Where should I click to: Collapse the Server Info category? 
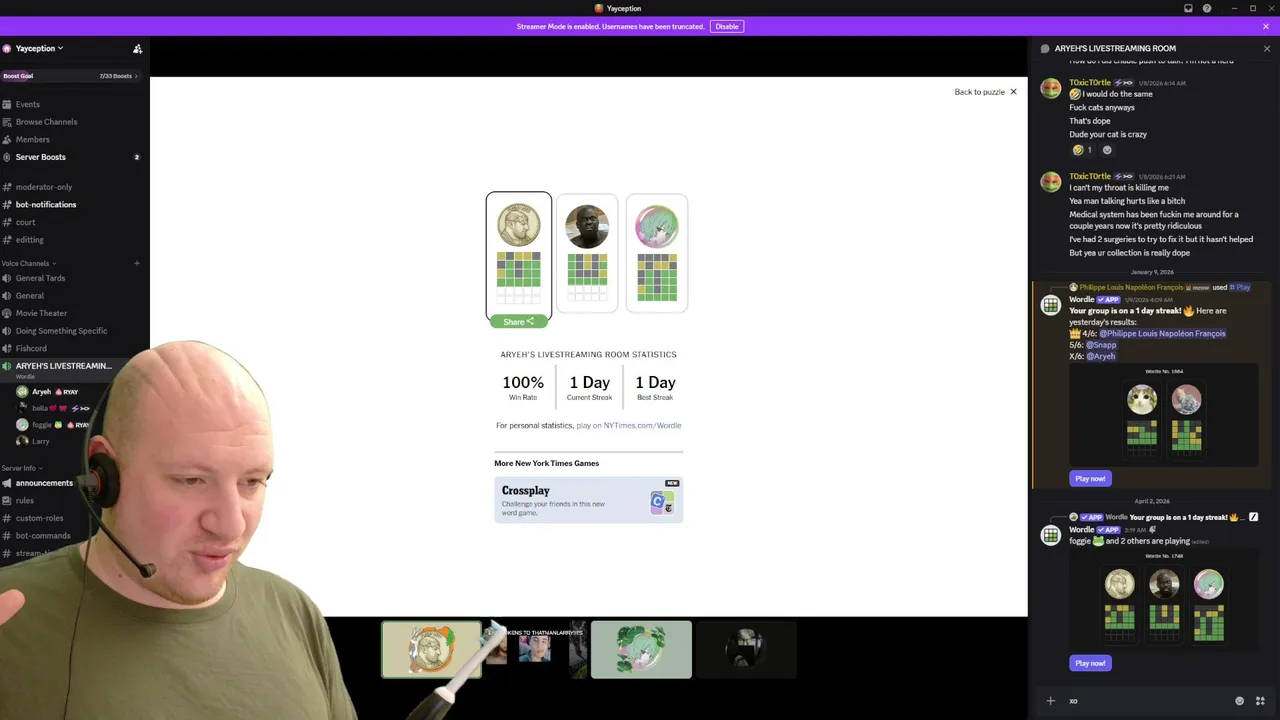(22, 468)
